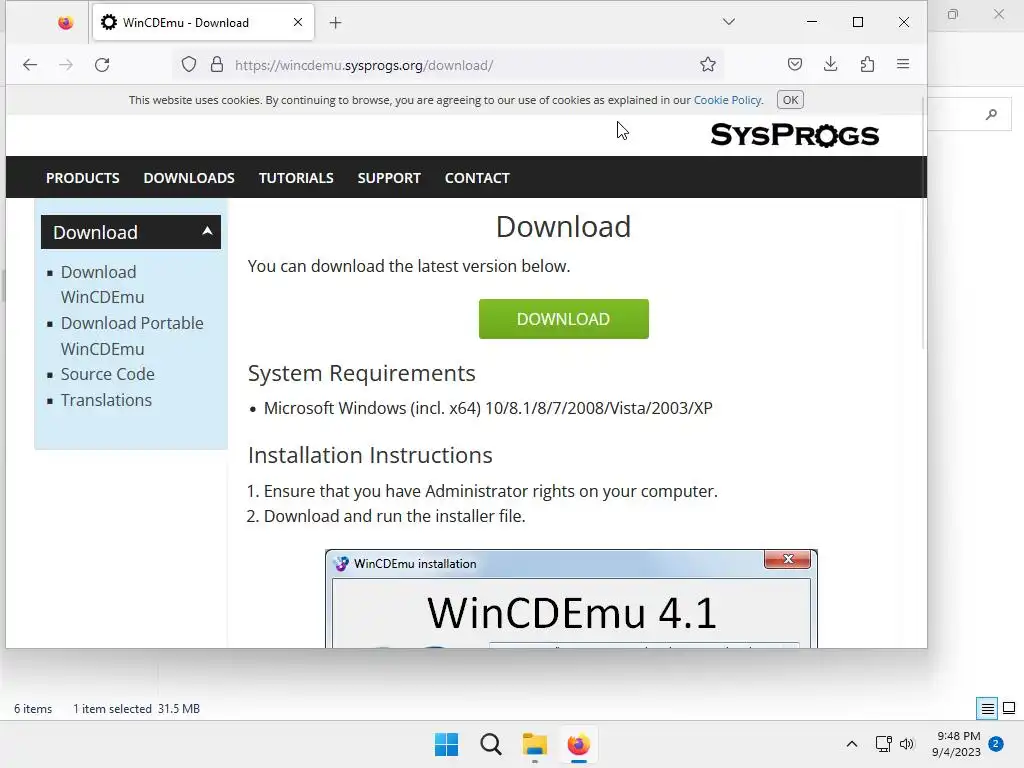Show hidden system tray icons
1024x768 pixels.
(x=852, y=744)
